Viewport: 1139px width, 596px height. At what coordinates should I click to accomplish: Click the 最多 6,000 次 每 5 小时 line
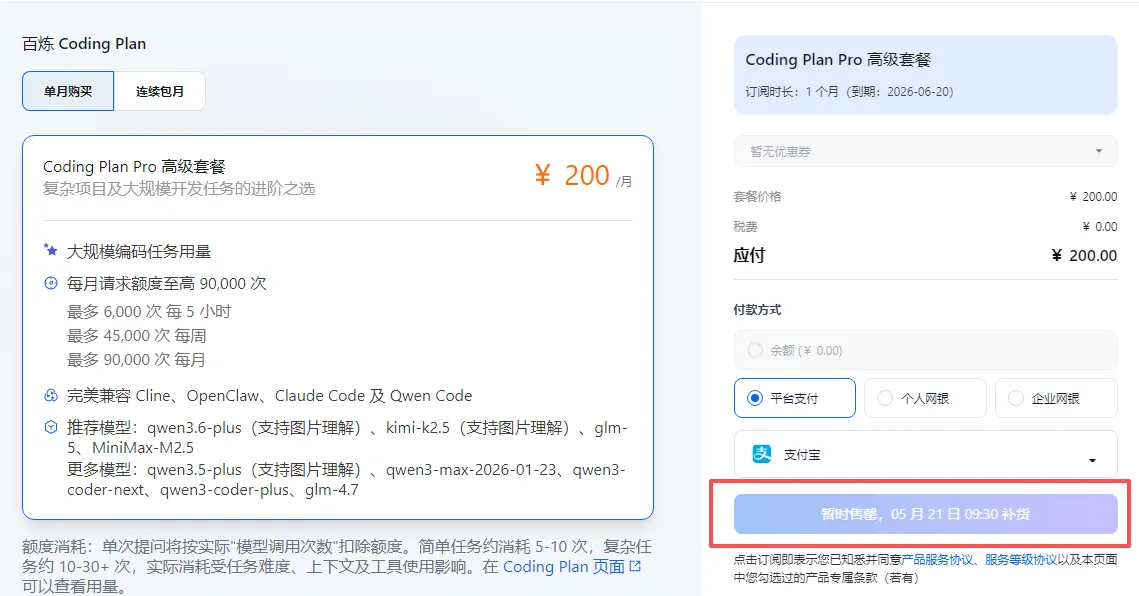[x=149, y=312]
